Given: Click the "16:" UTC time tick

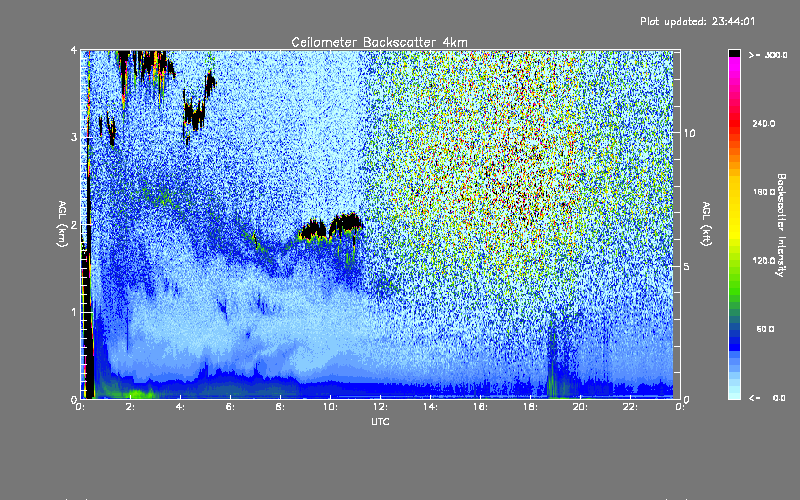Looking at the screenshot, I should [x=481, y=407].
